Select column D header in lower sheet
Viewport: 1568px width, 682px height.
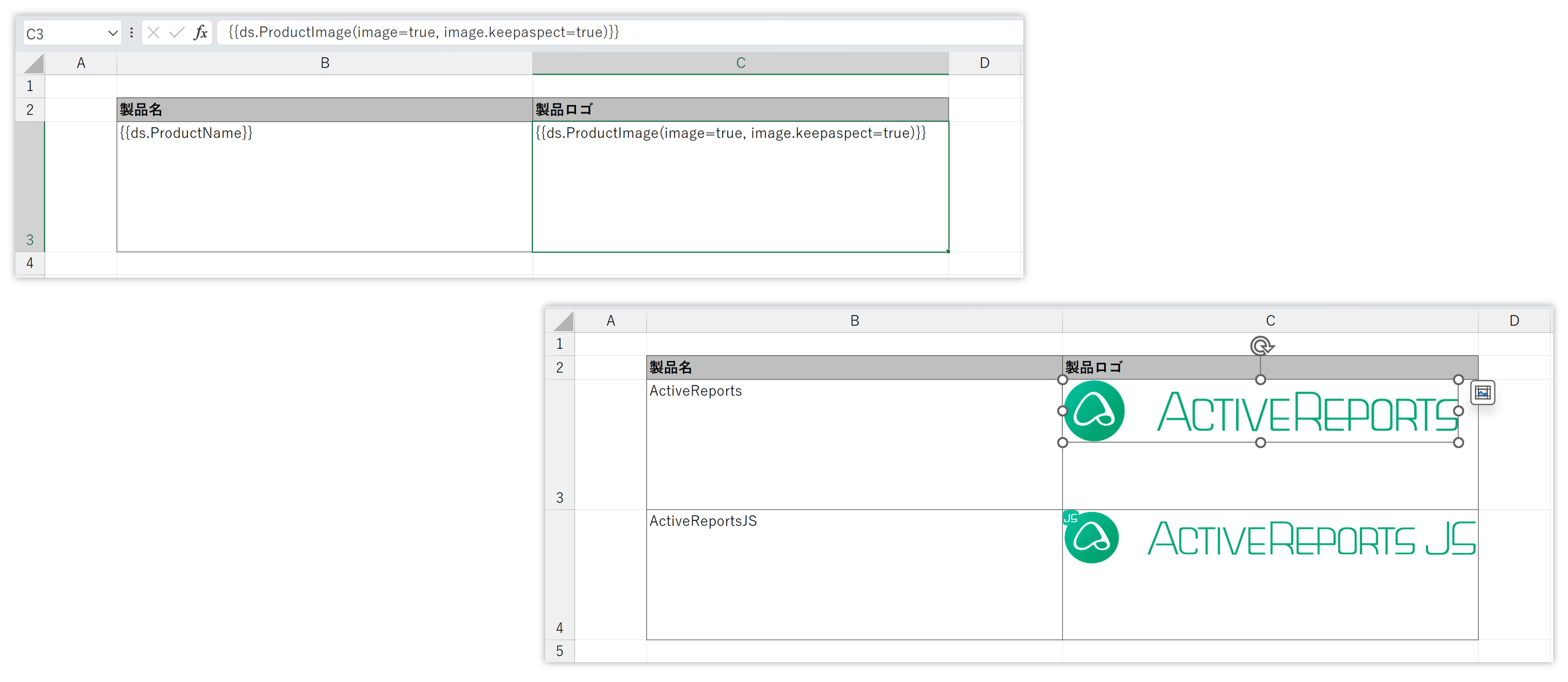point(1514,321)
